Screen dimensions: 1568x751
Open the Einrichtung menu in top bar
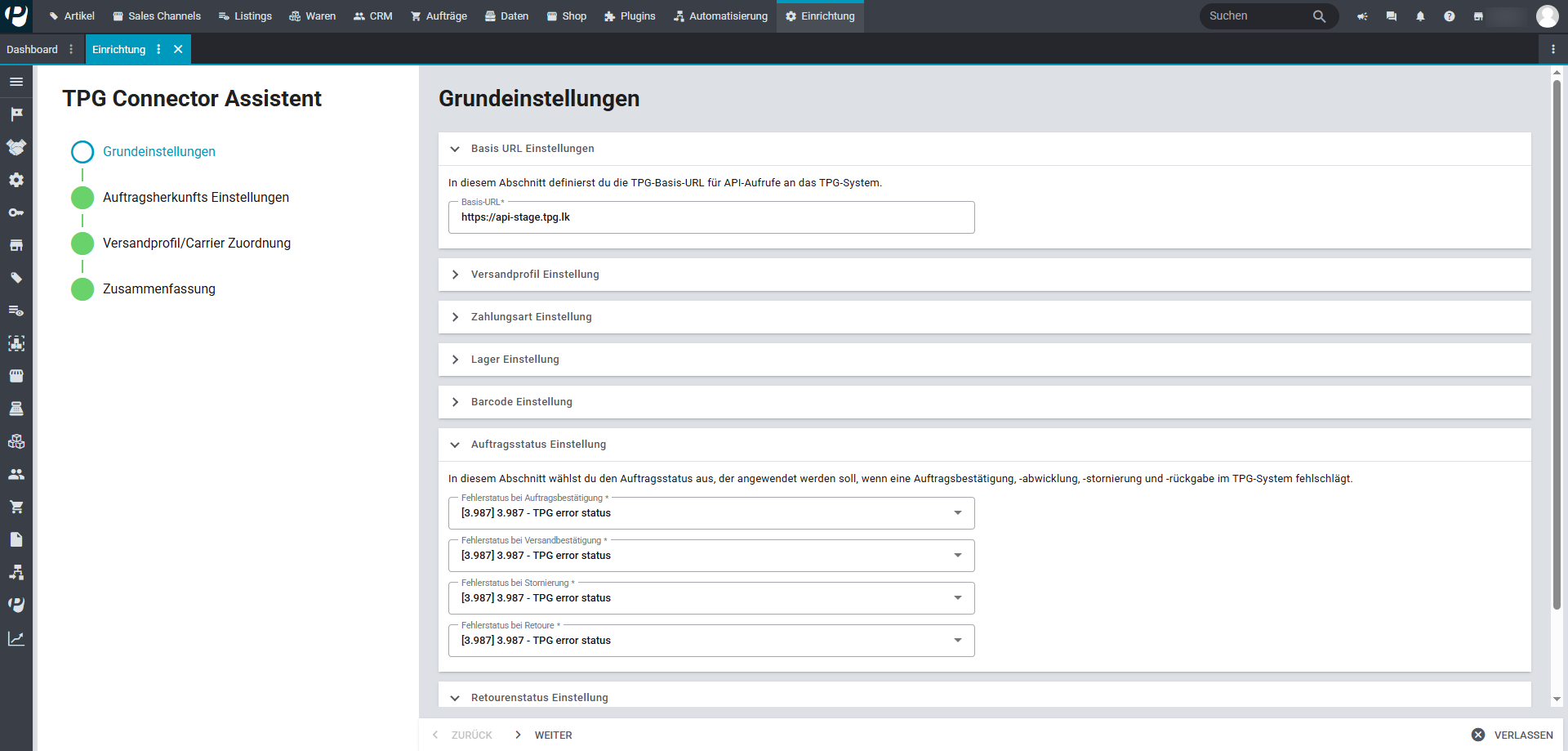pos(820,16)
